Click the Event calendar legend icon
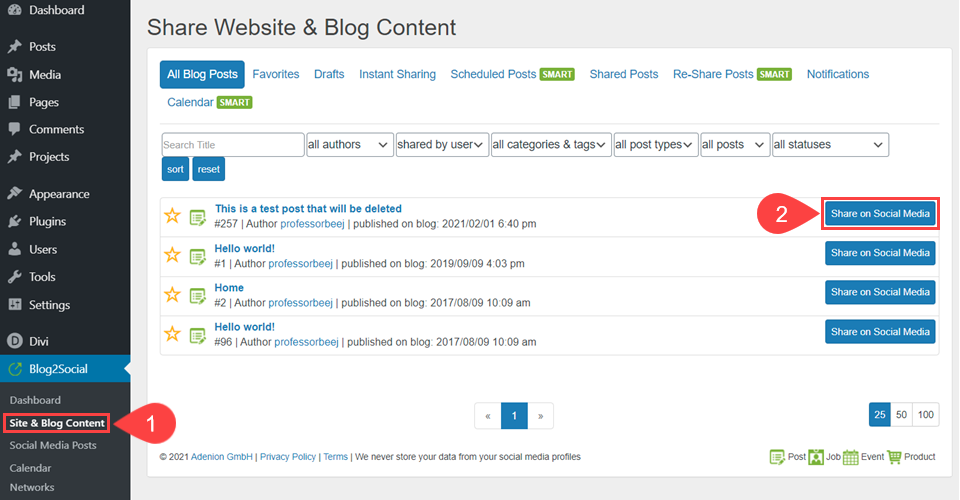 [850, 457]
